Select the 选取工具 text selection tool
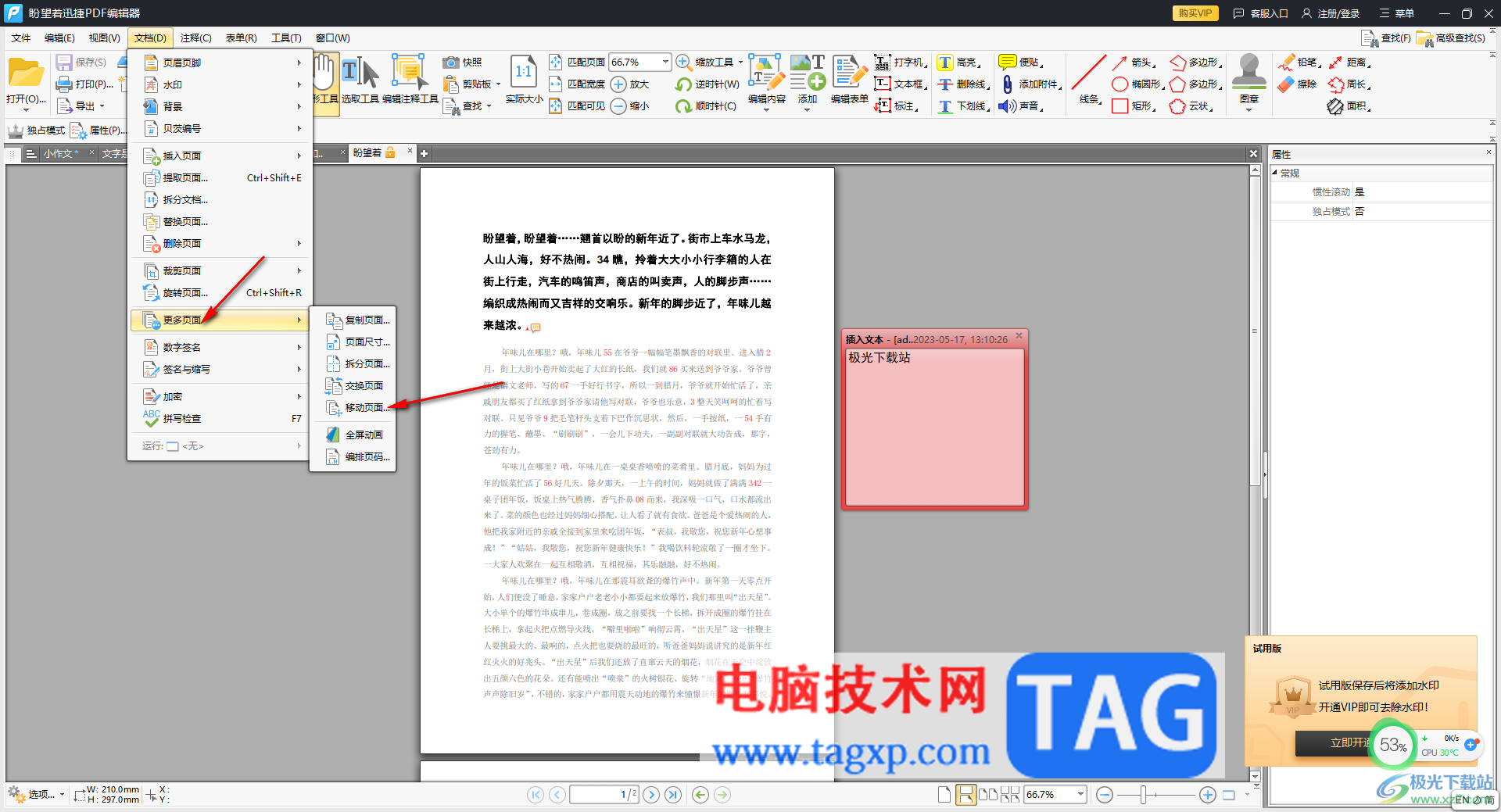The width and height of the screenshot is (1501, 812). (x=360, y=80)
